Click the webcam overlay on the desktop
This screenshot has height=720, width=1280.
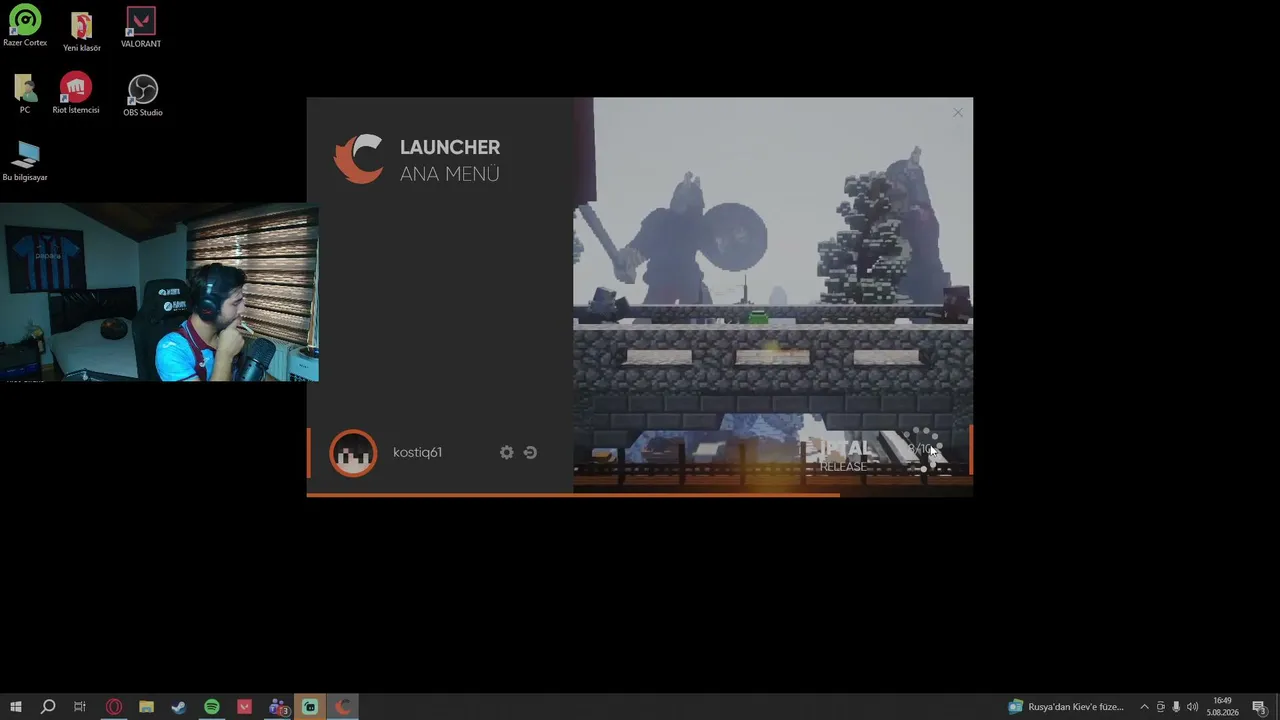point(159,293)
